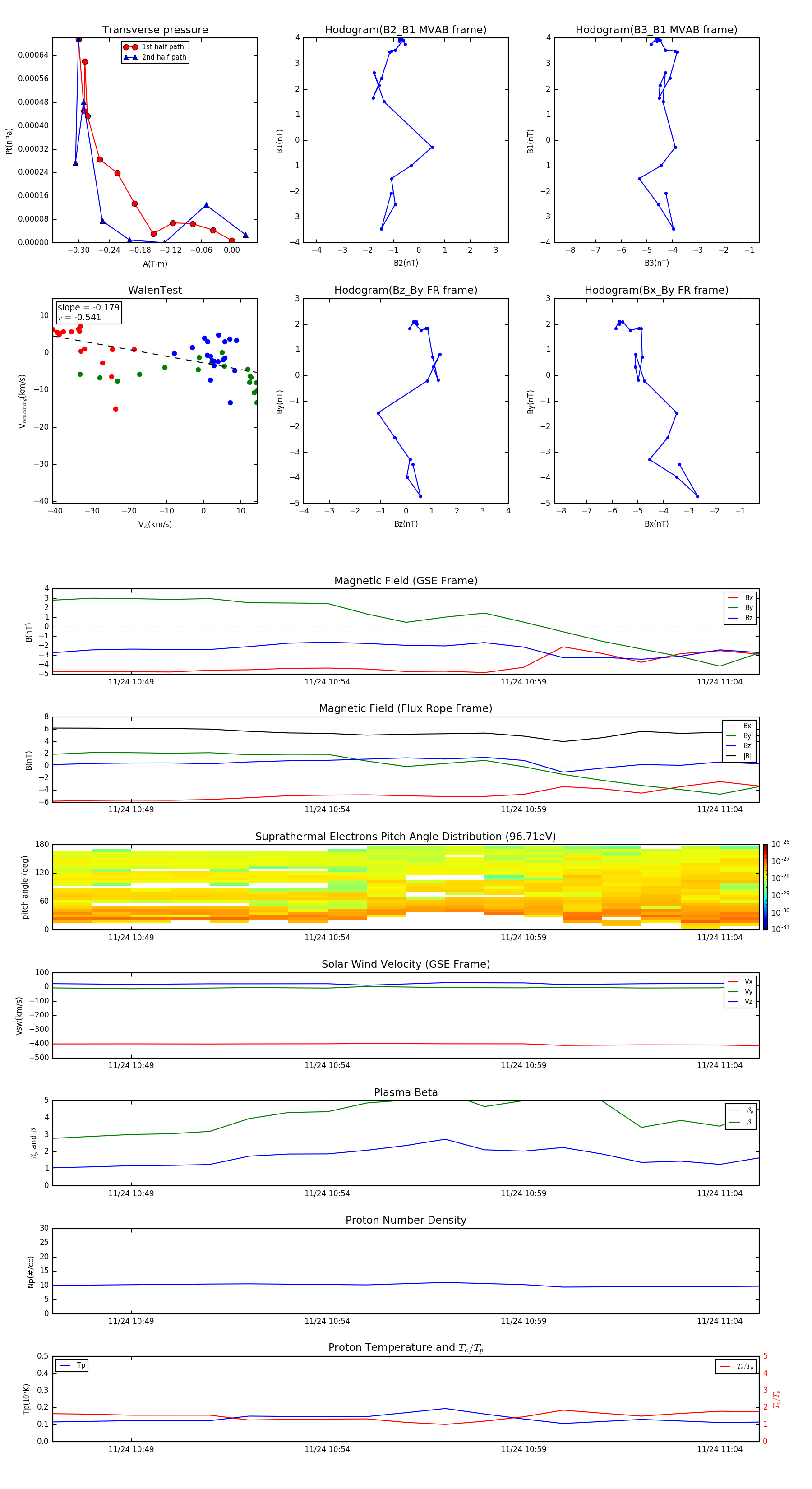Select the "r = -0.541" annotation text
The width and height of the screenshot is (812, 1489).
pyautogui.click(x=80, y=317)
